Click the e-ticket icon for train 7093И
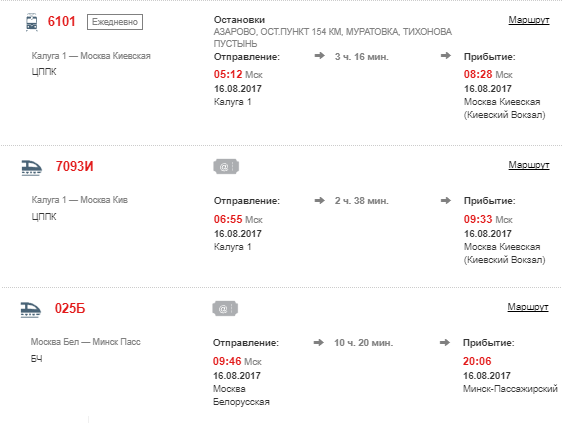 226,167
